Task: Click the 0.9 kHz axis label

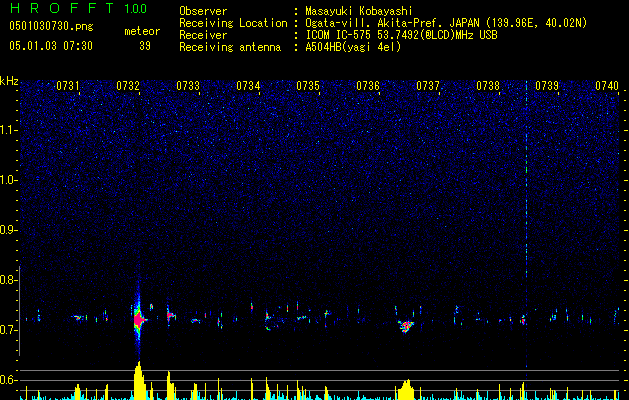Action: click(7, 230)
